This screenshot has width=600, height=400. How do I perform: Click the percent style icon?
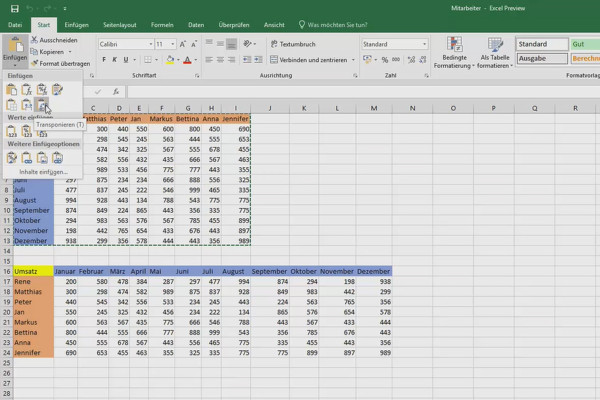385,60
